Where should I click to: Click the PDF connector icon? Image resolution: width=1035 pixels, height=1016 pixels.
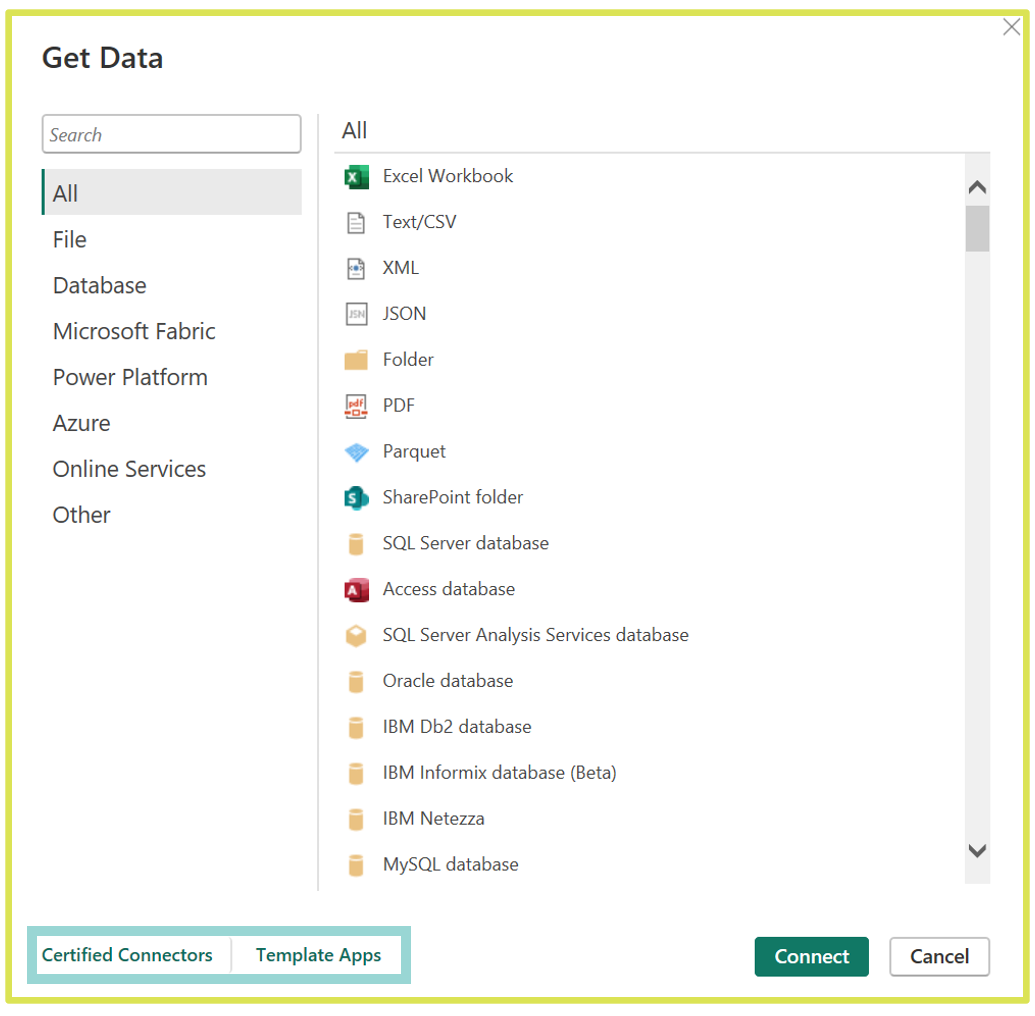tap(356, 406)
